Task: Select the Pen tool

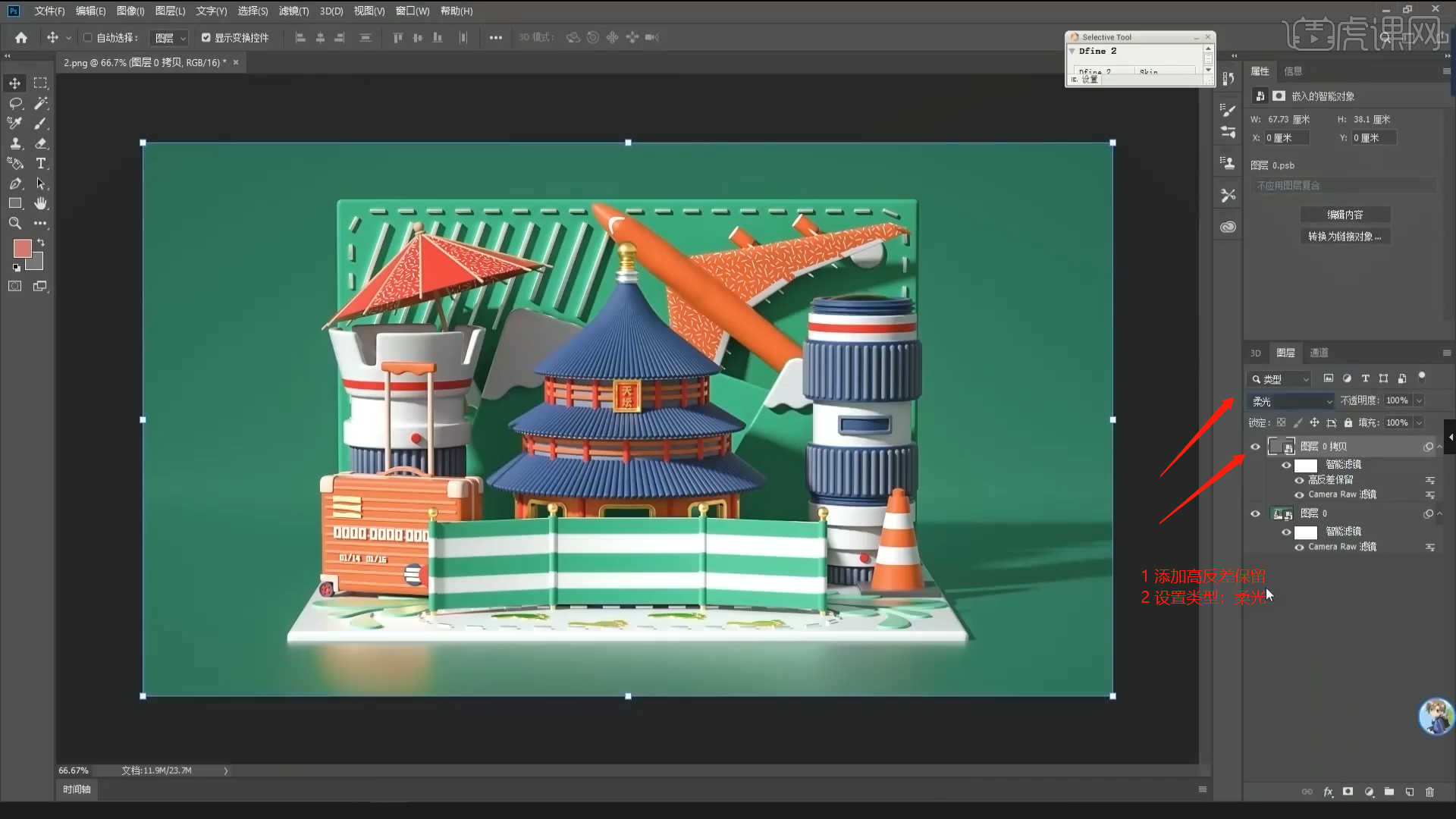Action: pos(14,184)
